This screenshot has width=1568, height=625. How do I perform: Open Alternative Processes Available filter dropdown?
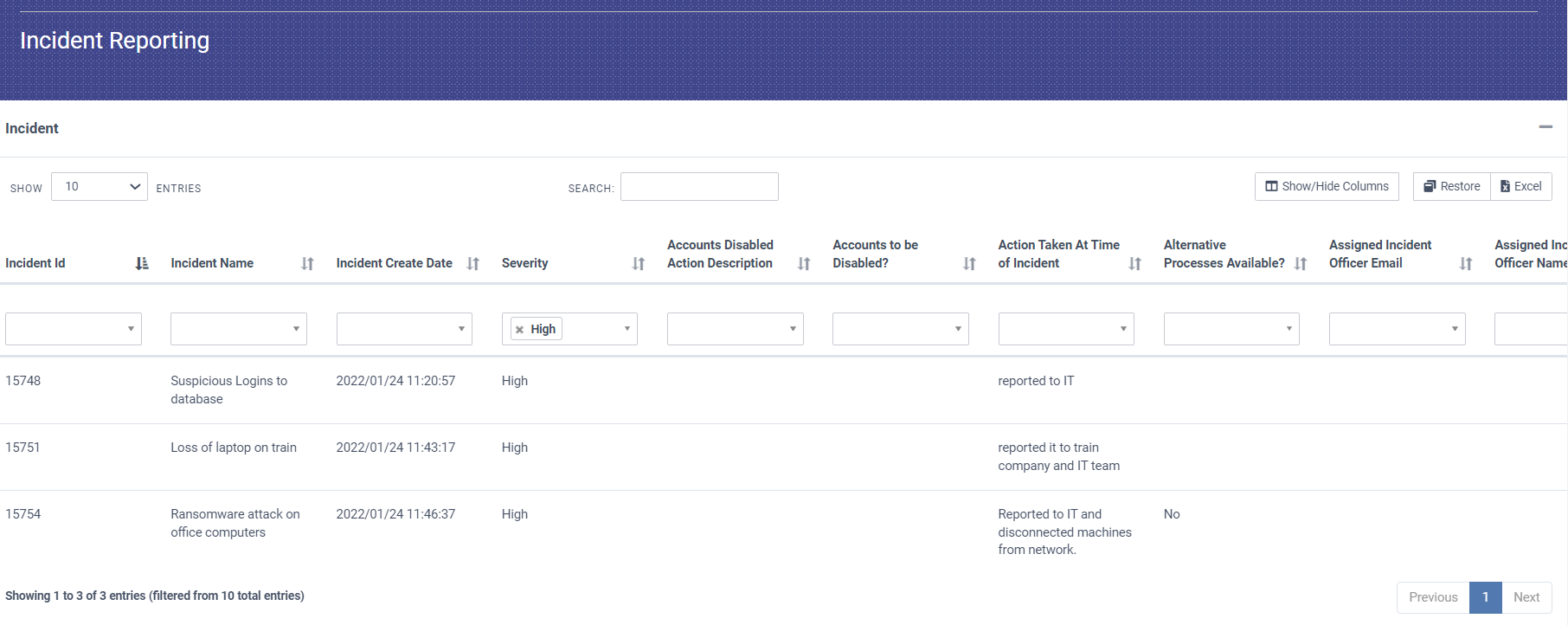coord(1231,329)
